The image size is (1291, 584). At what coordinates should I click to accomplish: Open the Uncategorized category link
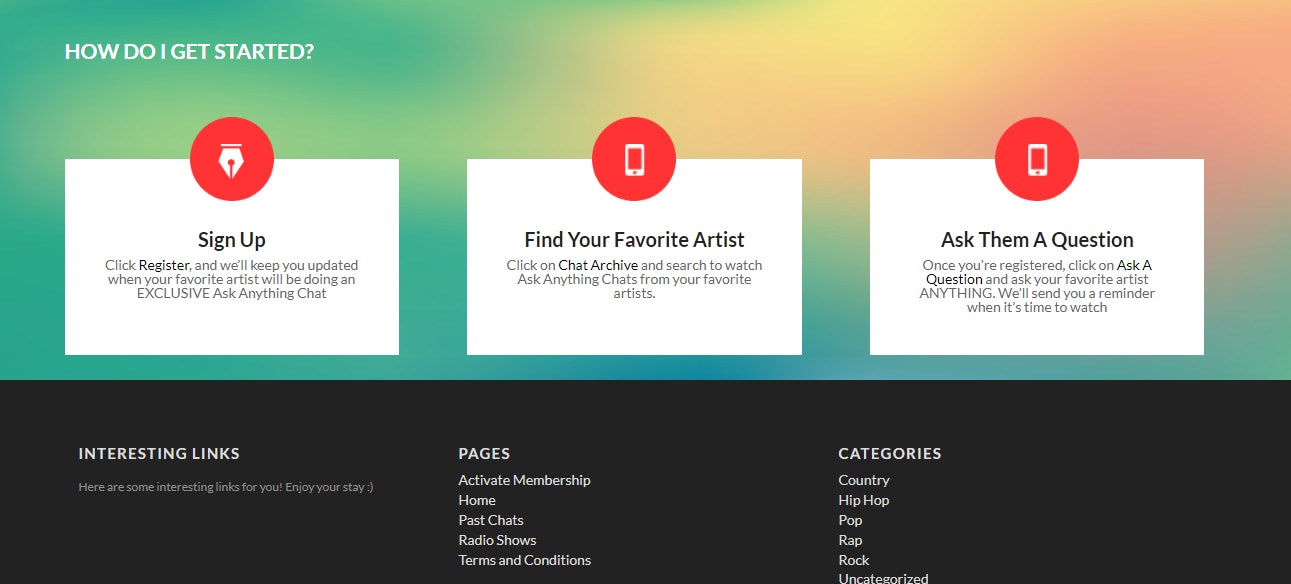[883, 578]
